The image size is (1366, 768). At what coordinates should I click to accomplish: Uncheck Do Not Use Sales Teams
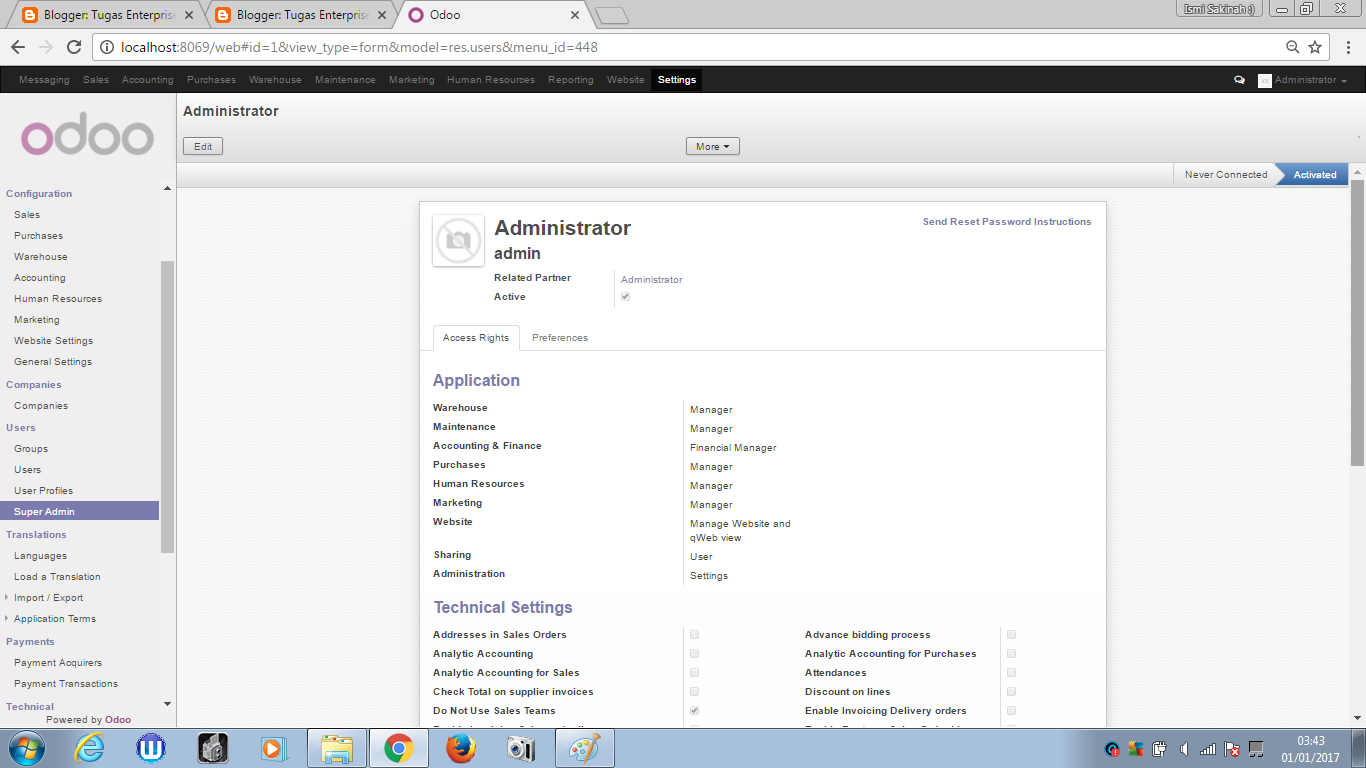tap(694, 710)
